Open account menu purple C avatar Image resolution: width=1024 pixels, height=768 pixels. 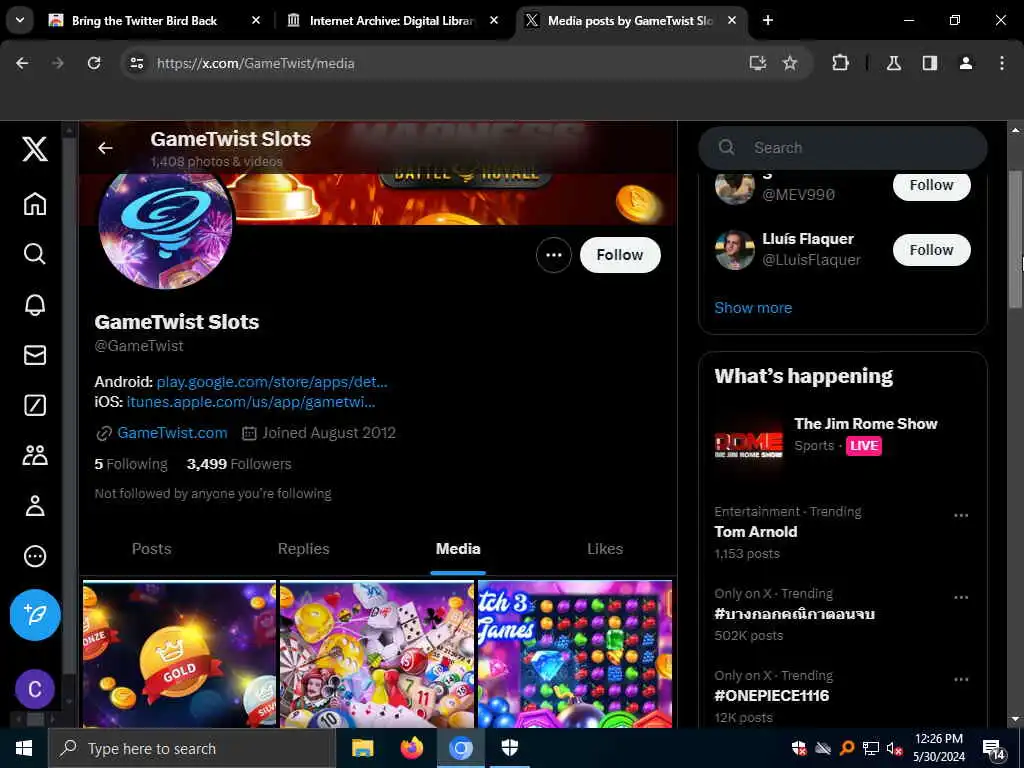(x=35, y=689)
